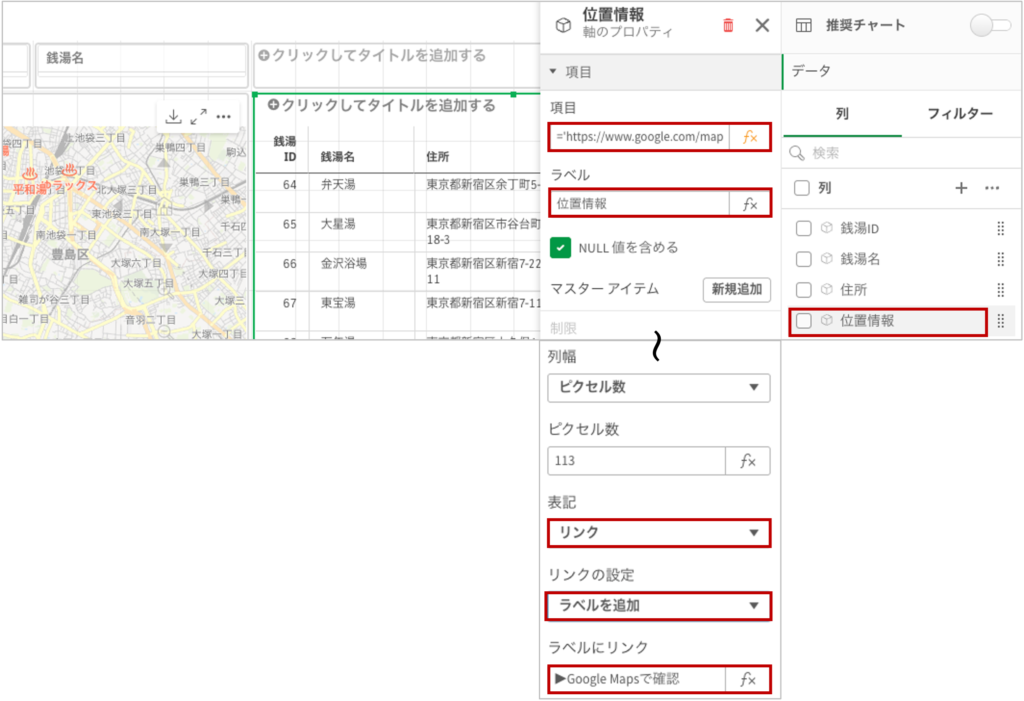Uncheck NULL 値を含める checkbox
The height and width of the screenshot is (701, 1024).
[560, 247]
